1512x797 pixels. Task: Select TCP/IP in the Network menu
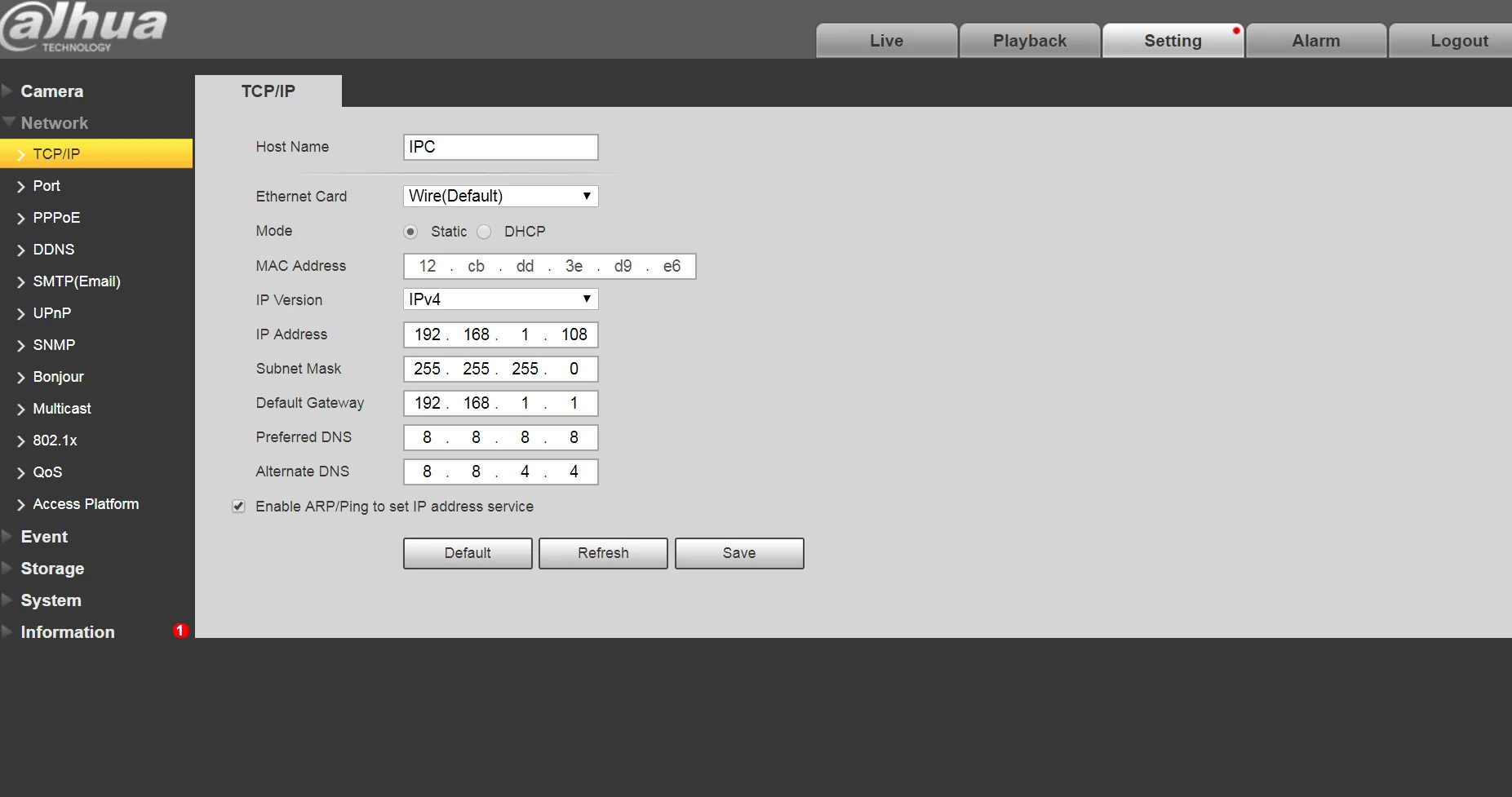coord(96,154)
